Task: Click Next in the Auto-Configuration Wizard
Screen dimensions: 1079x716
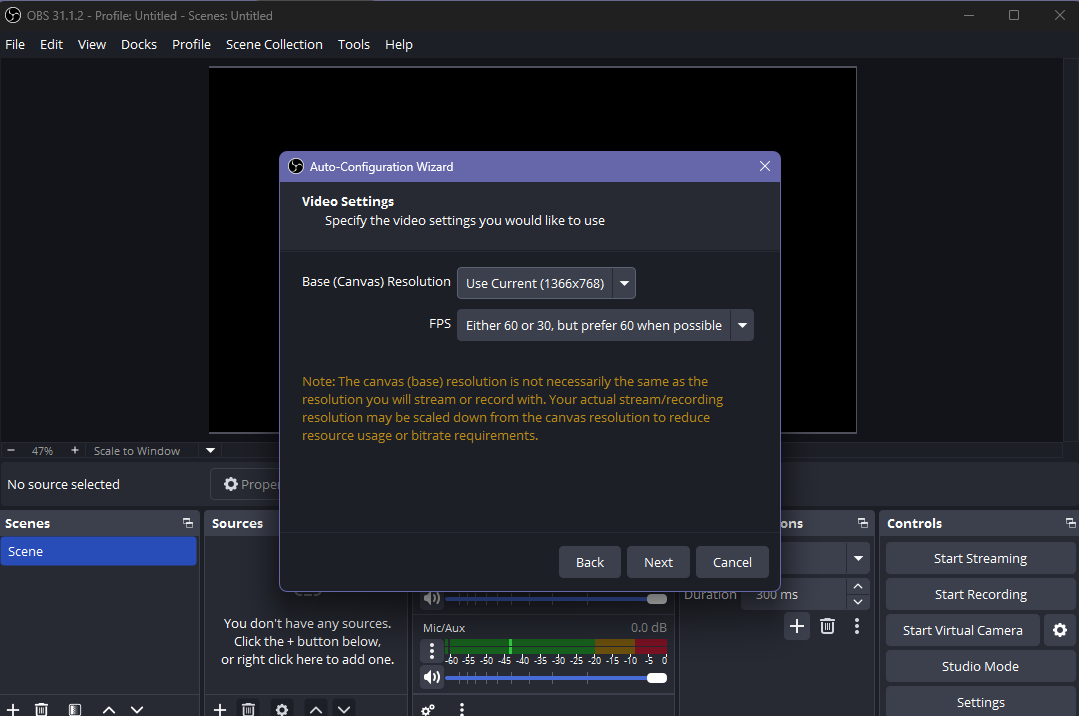Action: click(x=657, y=561)
